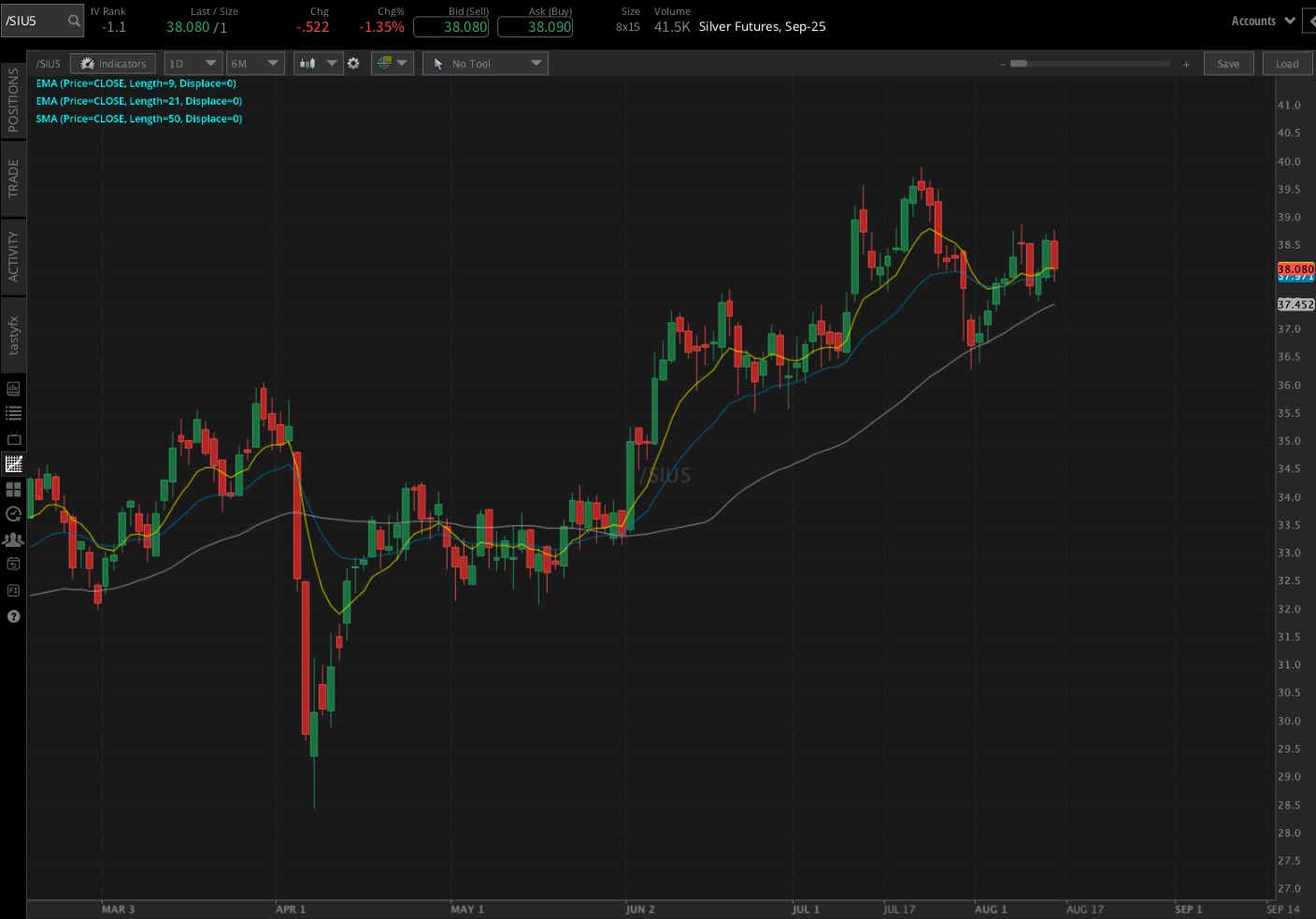
Task: Open the return-arrow calendar icon in sidebar
Action: 13,564
